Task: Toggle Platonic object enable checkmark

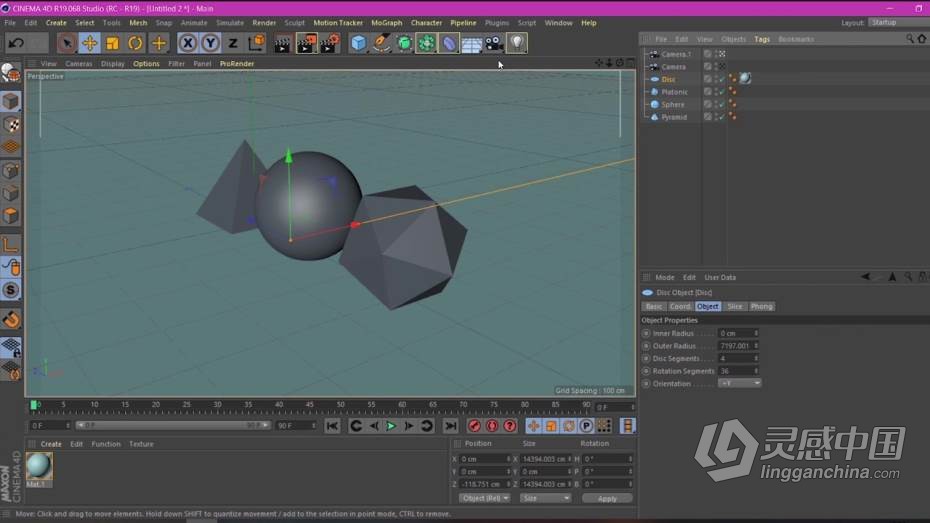Action: tap(722, 91)
